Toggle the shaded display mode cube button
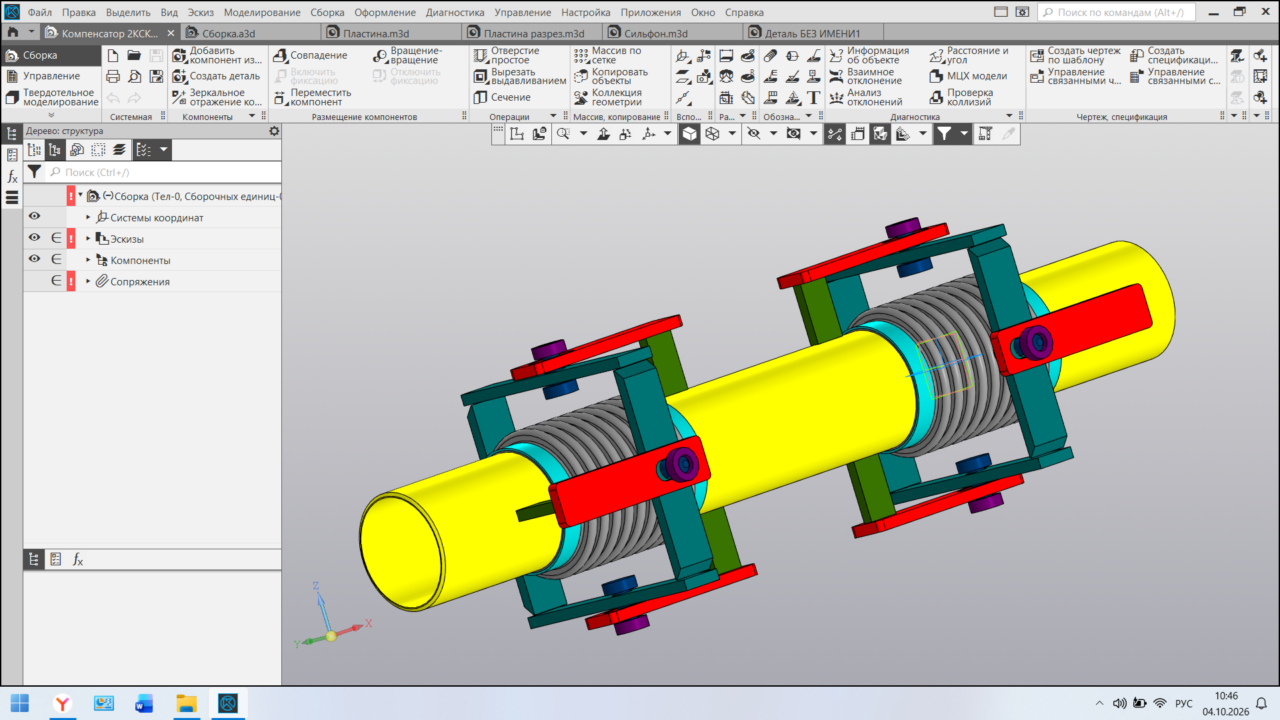This screenshot has width=1280, height=720. 689,133
